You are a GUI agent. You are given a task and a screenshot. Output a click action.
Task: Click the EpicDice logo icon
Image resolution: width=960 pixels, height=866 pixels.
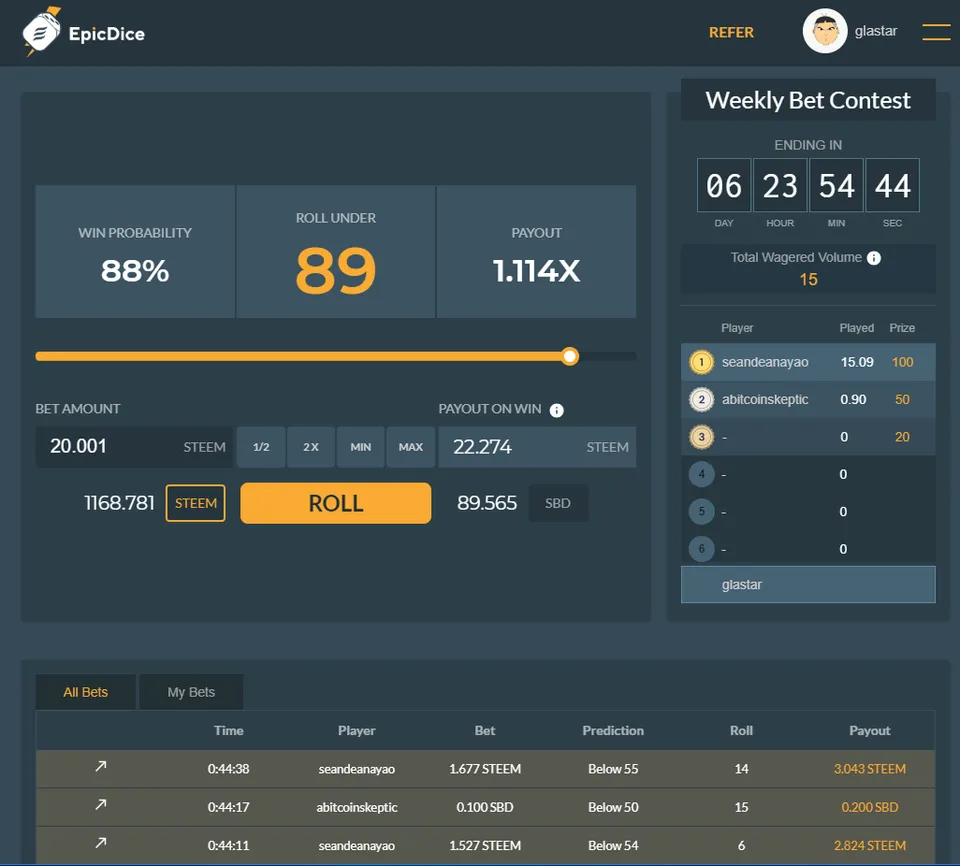[x=41, y=32]
